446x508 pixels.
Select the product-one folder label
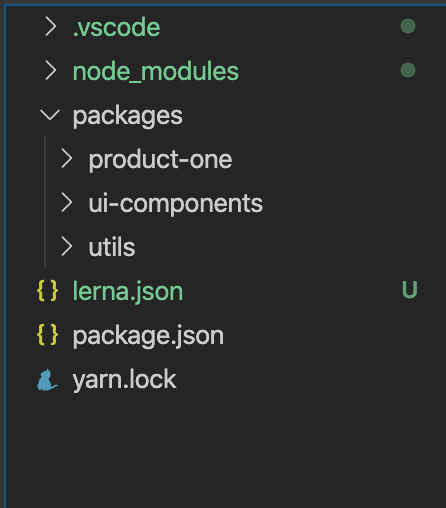tap(160, 160)
